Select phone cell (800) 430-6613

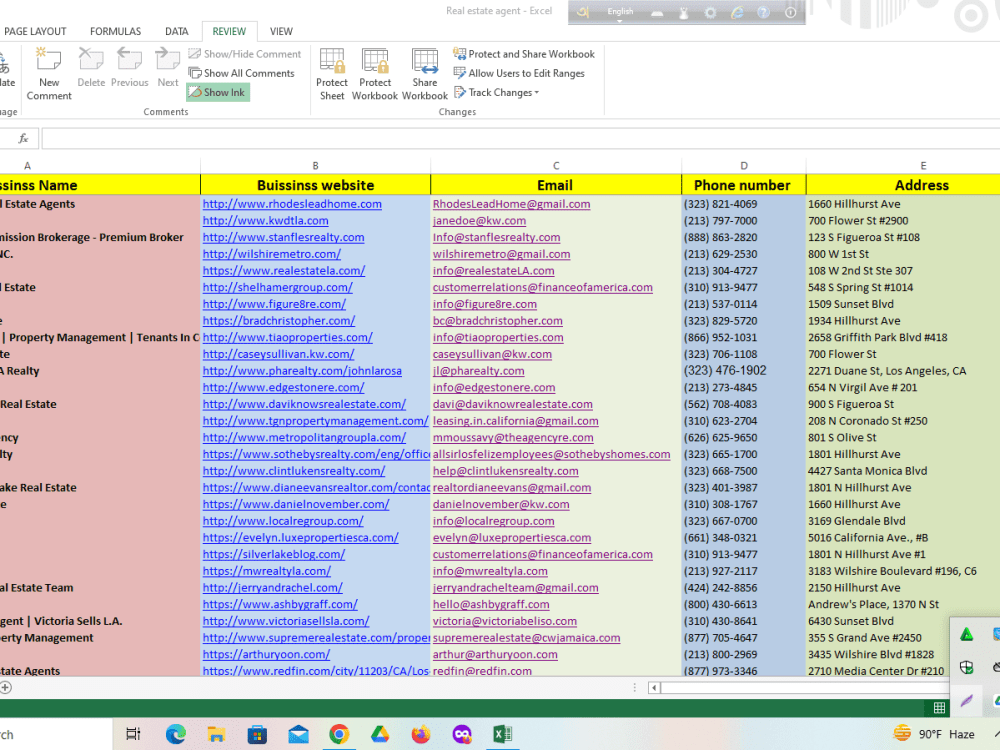(744, 605)
